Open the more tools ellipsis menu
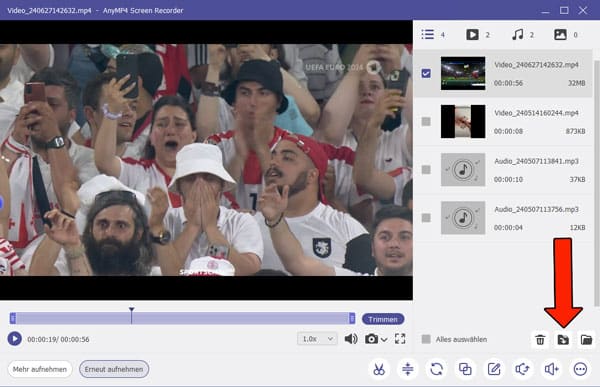Image resolution: width=600 pixels, height=387 pixels. coord(580,369)
